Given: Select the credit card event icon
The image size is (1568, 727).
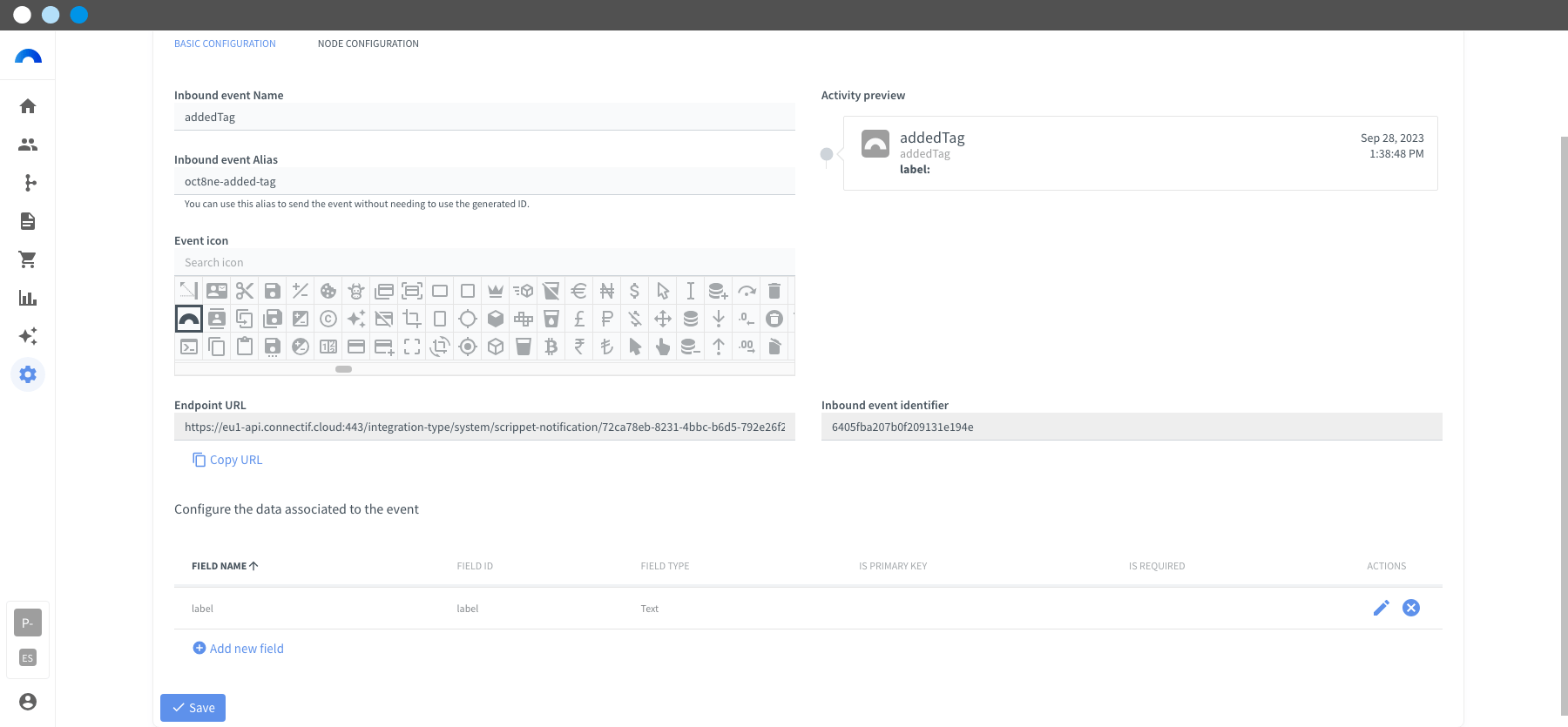Looking at the screenshot, I should 356,347.
